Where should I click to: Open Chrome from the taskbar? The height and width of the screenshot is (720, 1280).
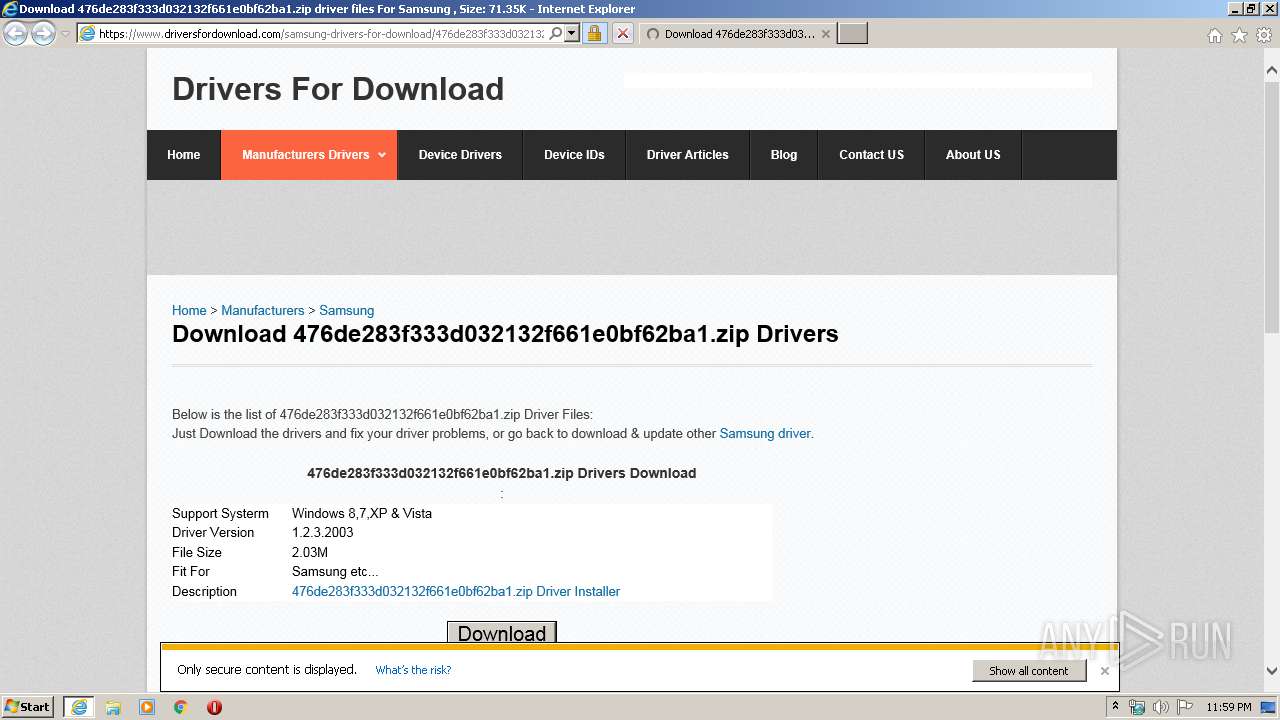pyautogui.click(x=181, y=707)
